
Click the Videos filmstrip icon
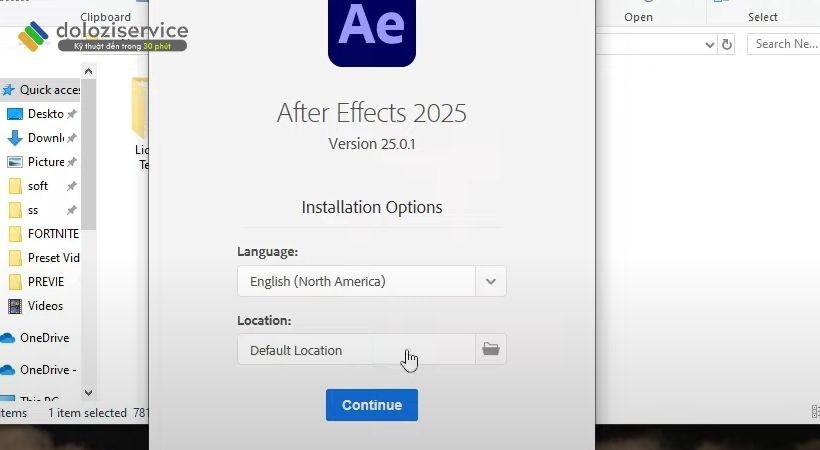15,306
